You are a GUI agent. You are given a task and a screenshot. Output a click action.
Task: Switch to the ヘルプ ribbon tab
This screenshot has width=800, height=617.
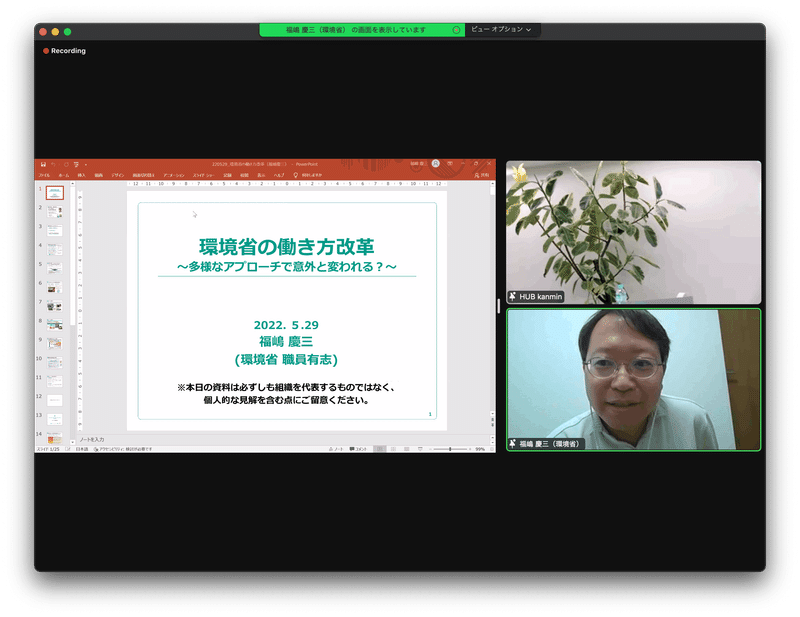(279, 175)
